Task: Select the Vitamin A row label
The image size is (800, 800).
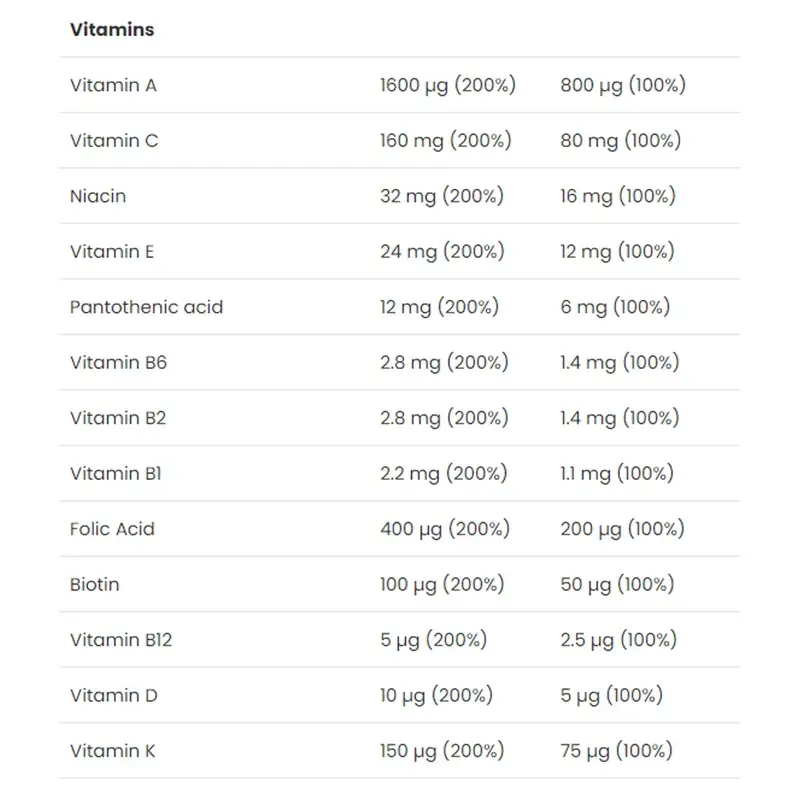Action: (x=113, y=86)
